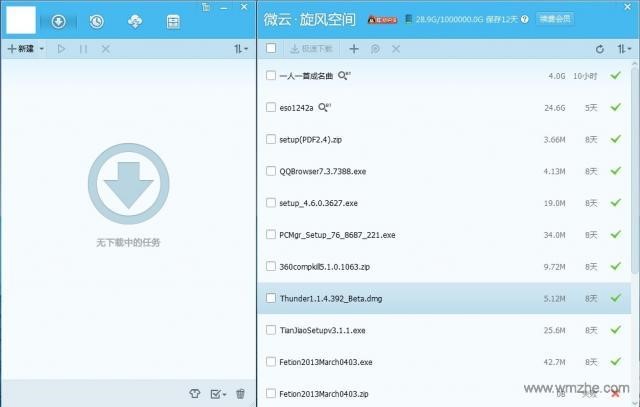Click the green checkmark for setup(PDF2.4).zip

point(616,139)
